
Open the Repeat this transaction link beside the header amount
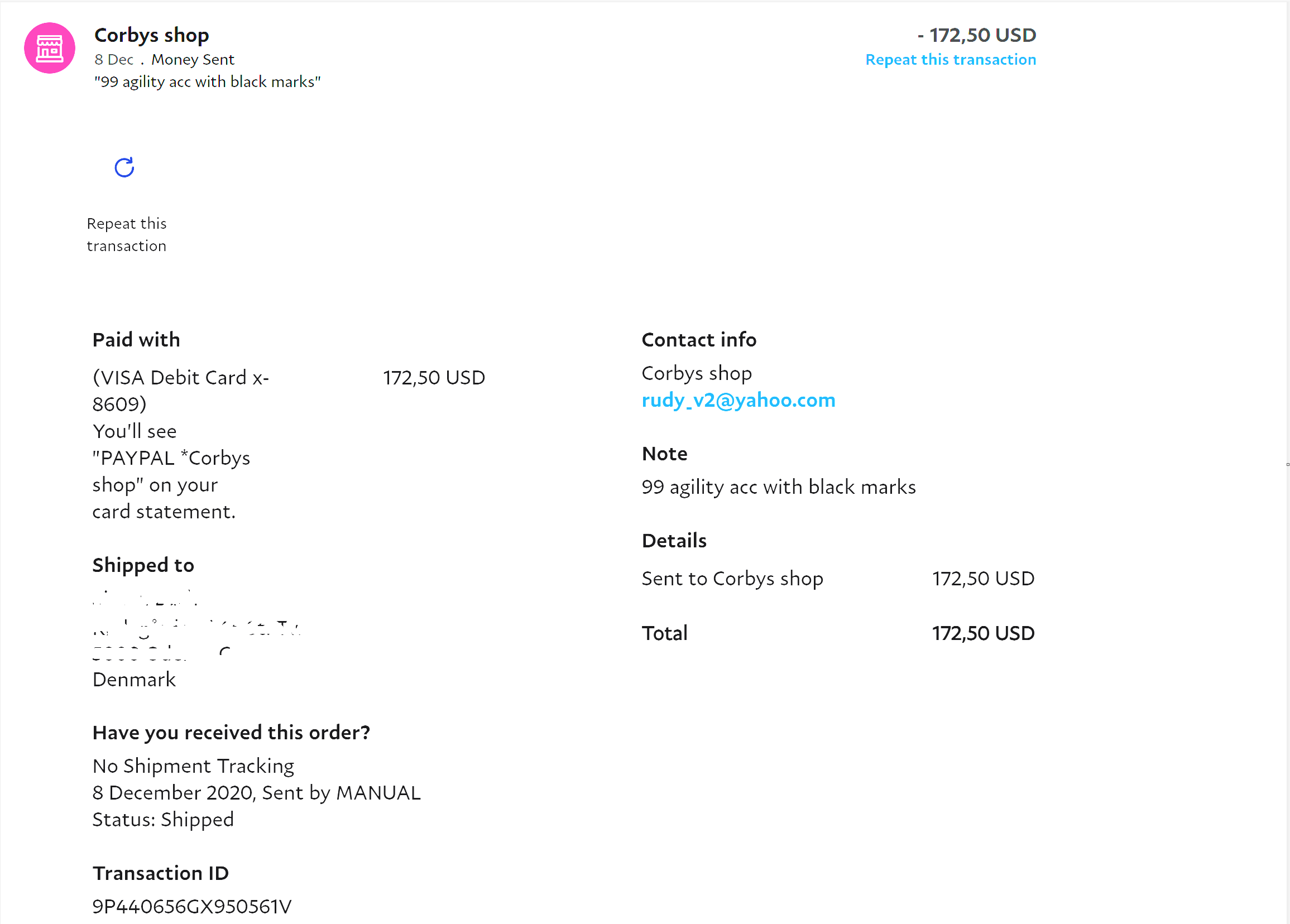(950, 60)
